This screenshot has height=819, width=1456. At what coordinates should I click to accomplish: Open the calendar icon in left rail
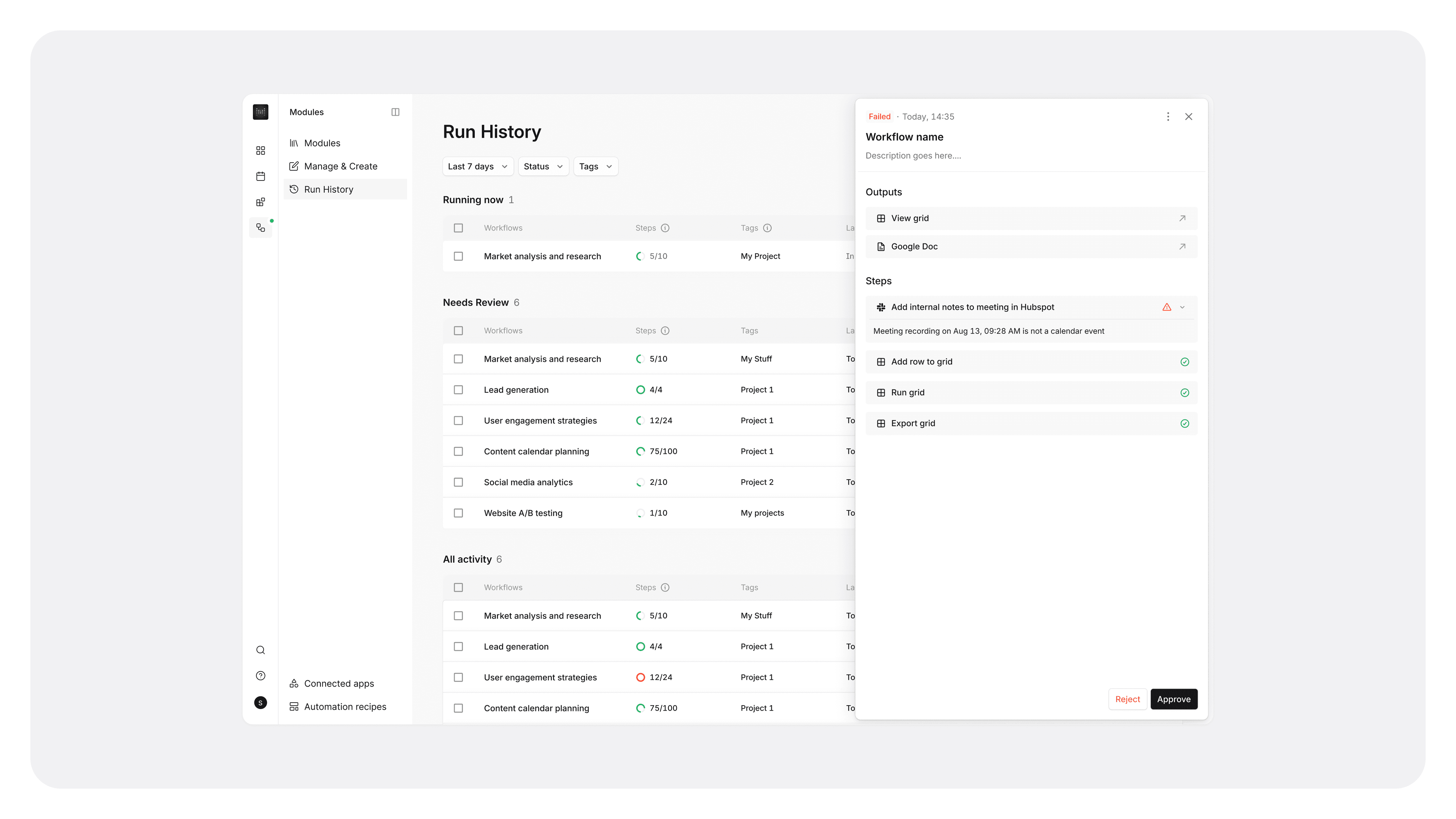point(260,176)
